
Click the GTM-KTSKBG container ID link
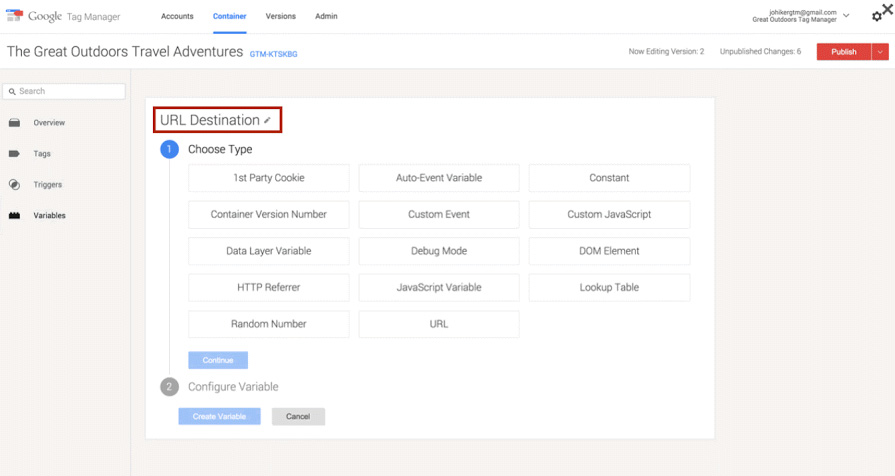[273, 54]
